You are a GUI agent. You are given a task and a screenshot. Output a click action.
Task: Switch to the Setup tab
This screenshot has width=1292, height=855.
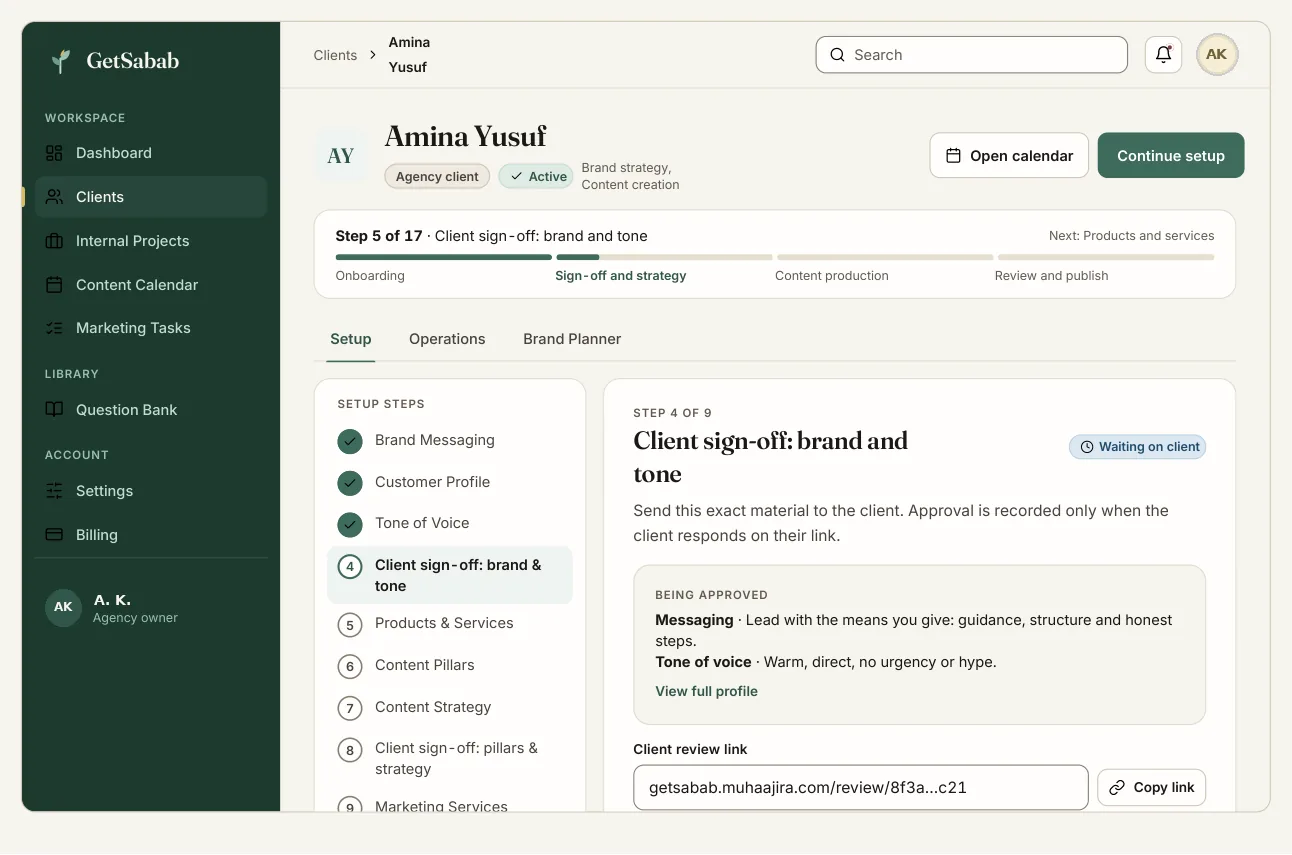pos(351,339)
